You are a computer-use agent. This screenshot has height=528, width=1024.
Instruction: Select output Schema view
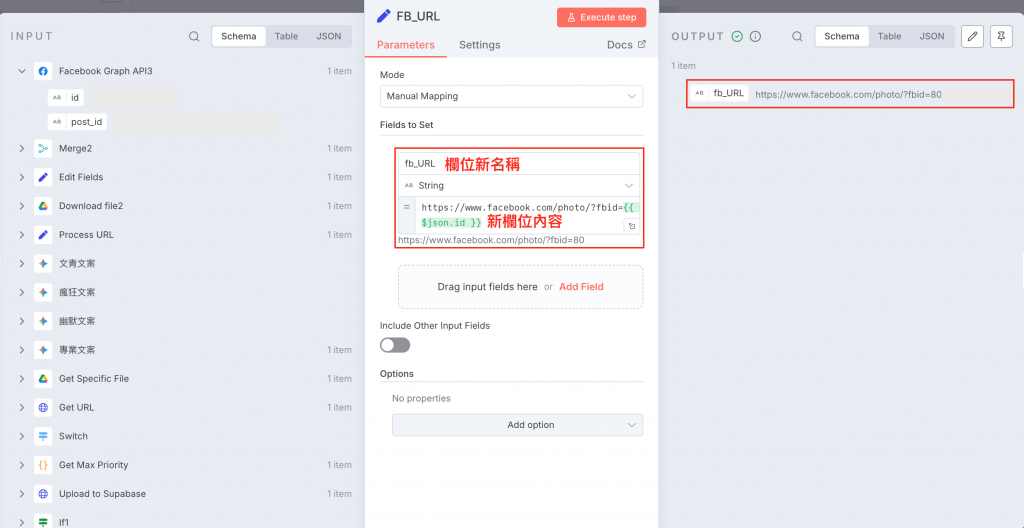(x=842, y=37)
